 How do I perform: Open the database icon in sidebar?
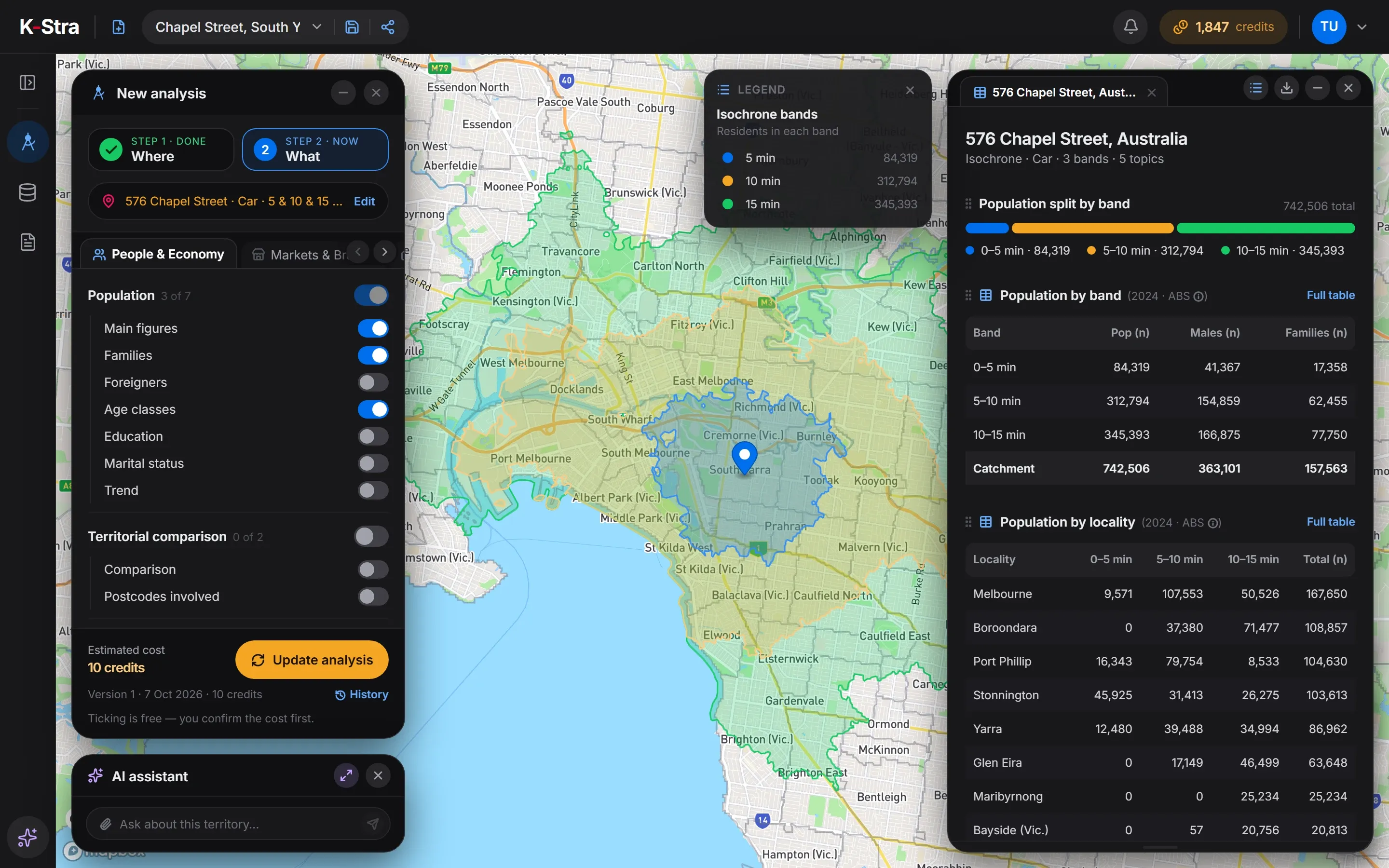point(27,192)
